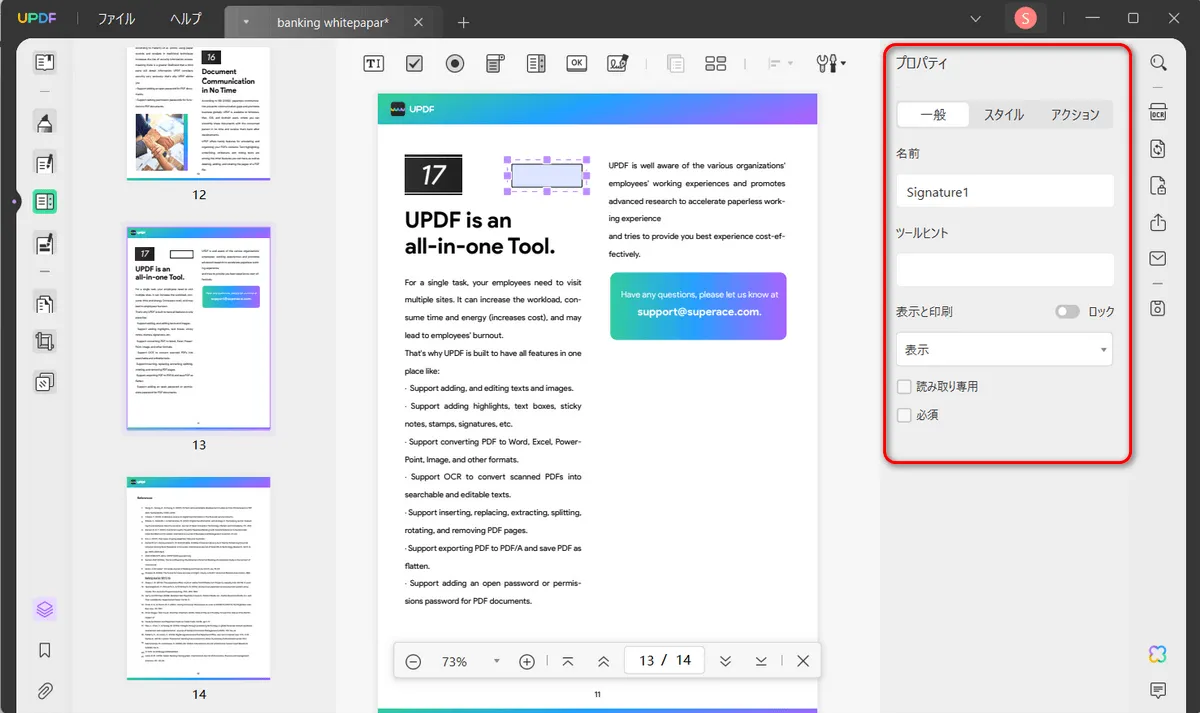
Task: Select the text field tool
Action: coord(373,63)
